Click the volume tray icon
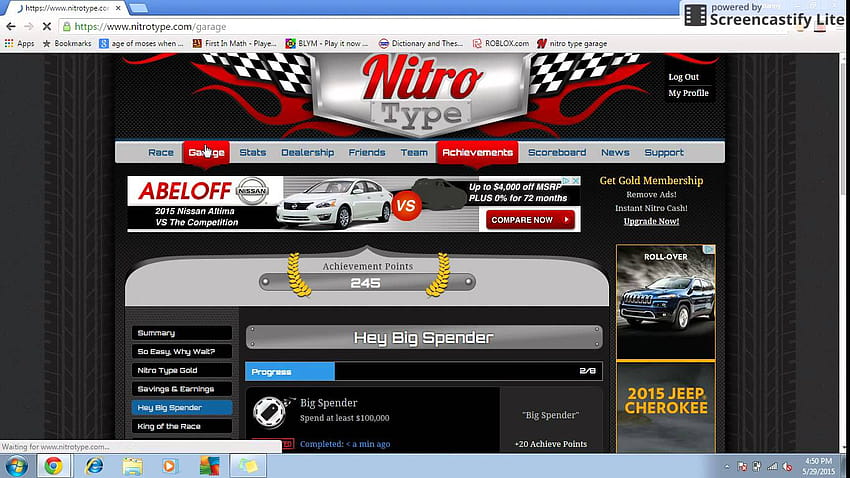 (x=788, y=466)
